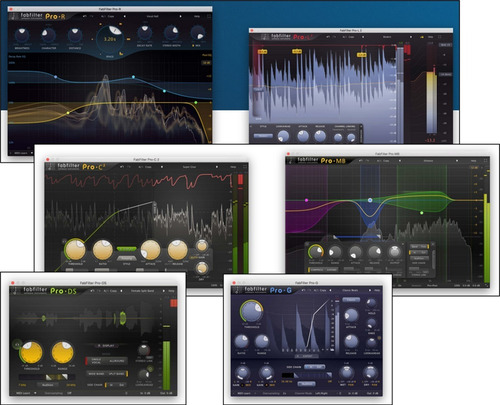Select the green EQ point in Pro-R display
The height and width of the screenshot is (405, 500).
[196, 102]
